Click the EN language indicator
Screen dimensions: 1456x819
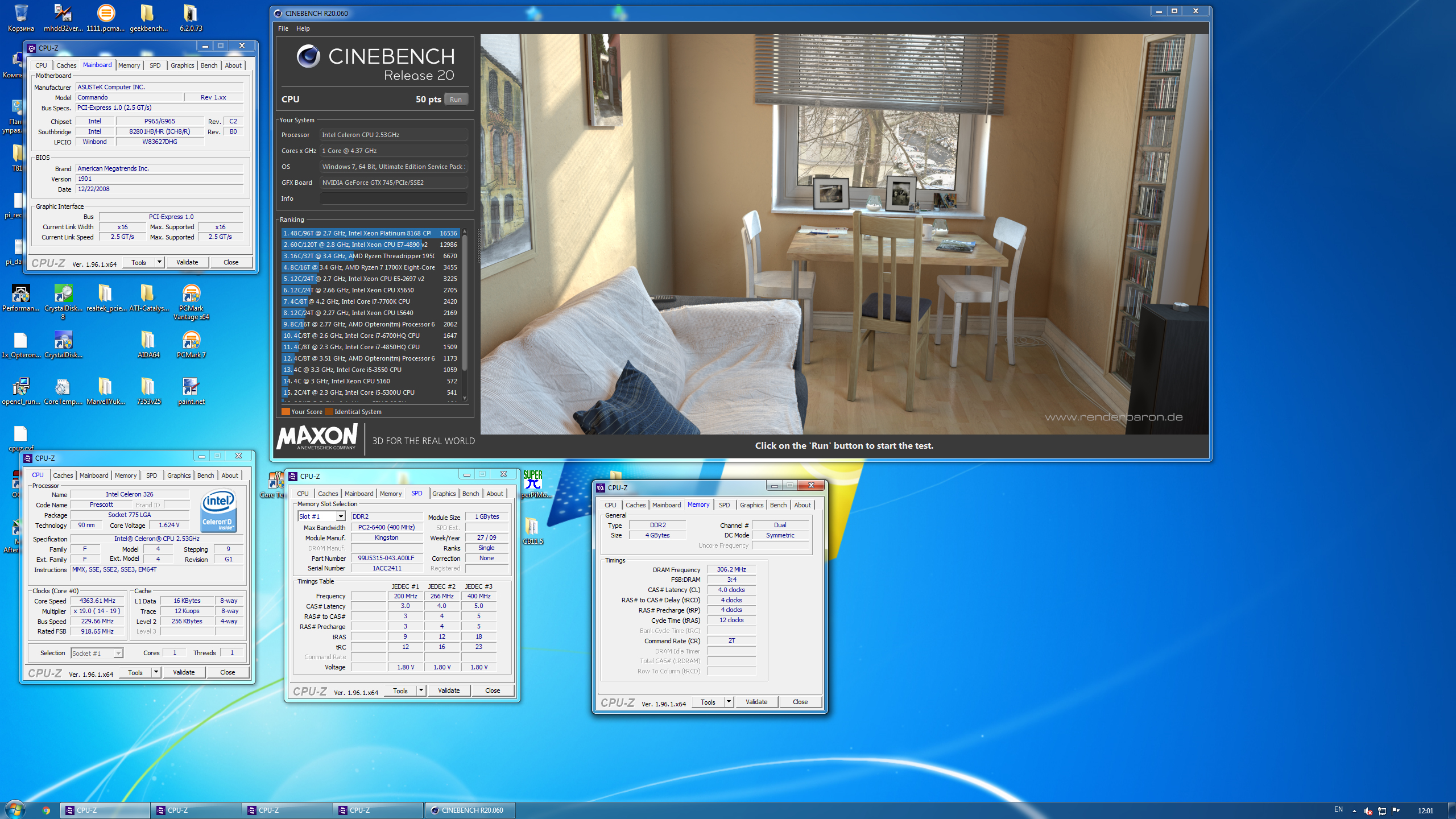click(1338, 809)
